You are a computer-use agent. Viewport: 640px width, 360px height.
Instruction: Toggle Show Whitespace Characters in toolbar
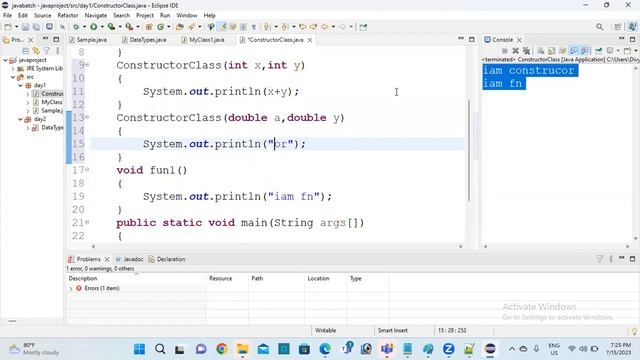(x=254, y=27)
